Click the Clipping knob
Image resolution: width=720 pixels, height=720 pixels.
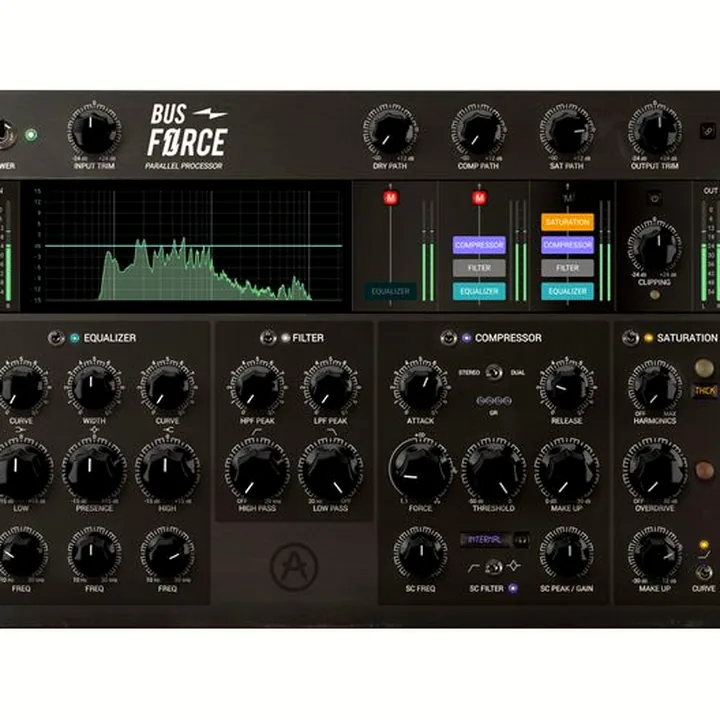pos(655,247)
